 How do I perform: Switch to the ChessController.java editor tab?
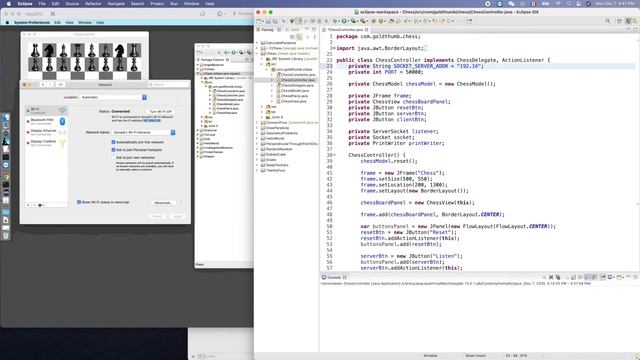(x=345, y=30)
